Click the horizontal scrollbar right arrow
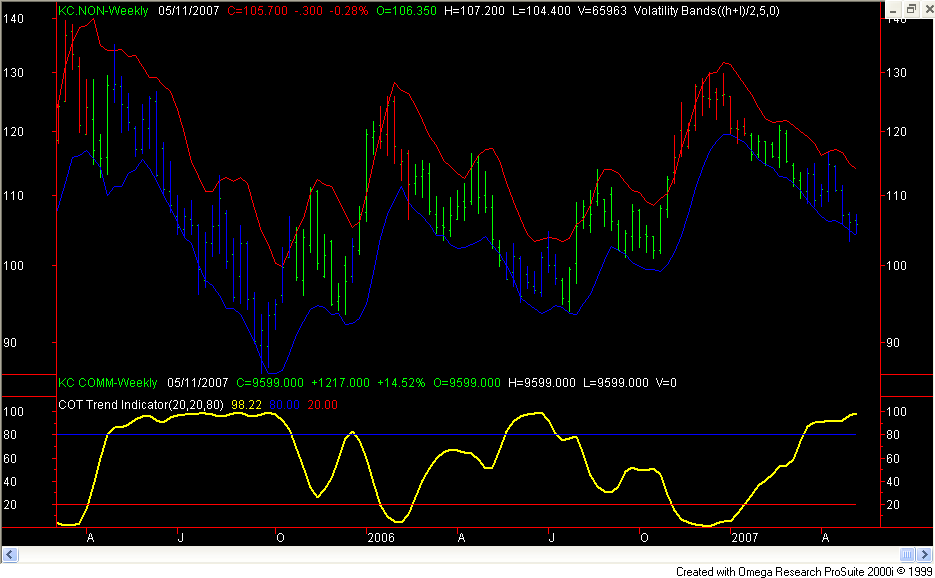This screenshot has height=578, width=935. pos(924,555)
